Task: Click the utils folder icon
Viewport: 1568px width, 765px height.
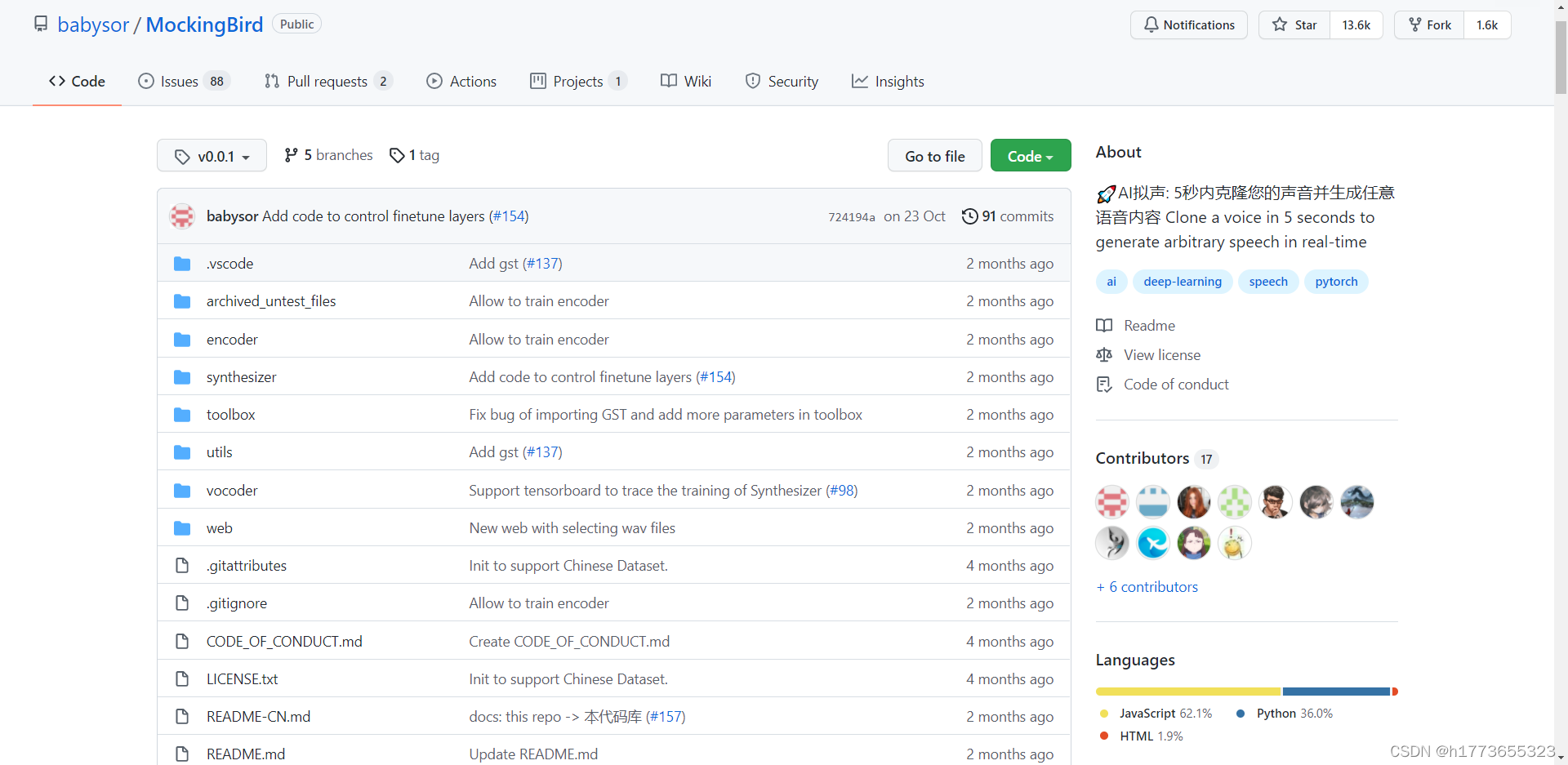Action: 182,452
